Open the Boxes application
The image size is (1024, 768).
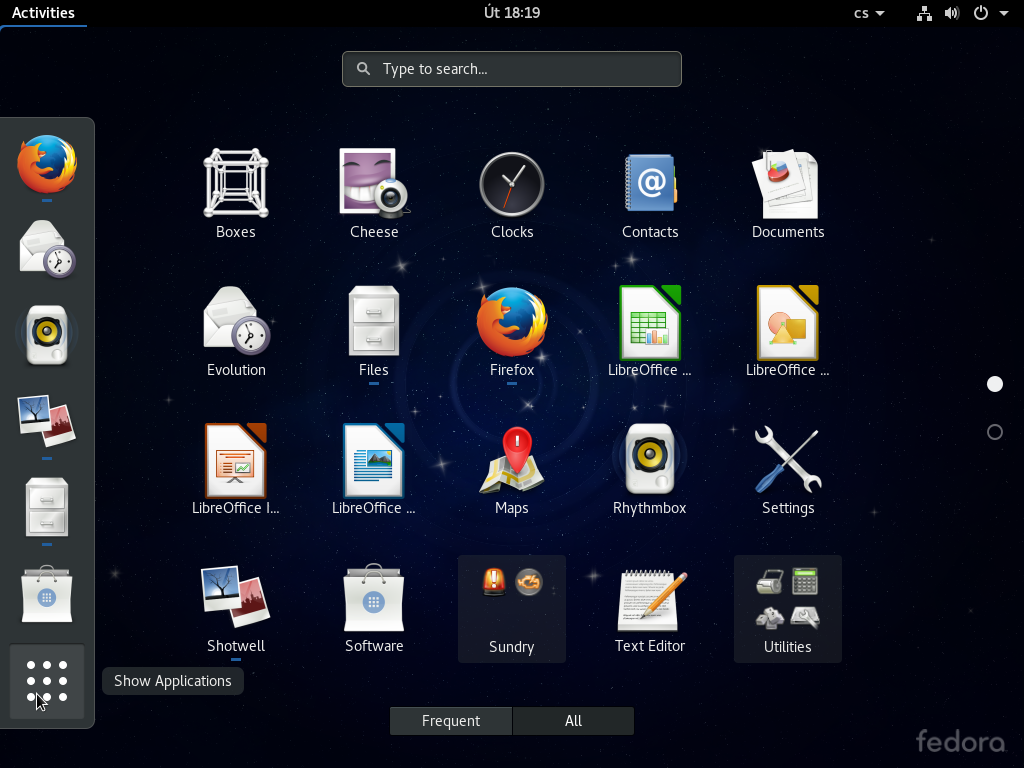(236, 193)
